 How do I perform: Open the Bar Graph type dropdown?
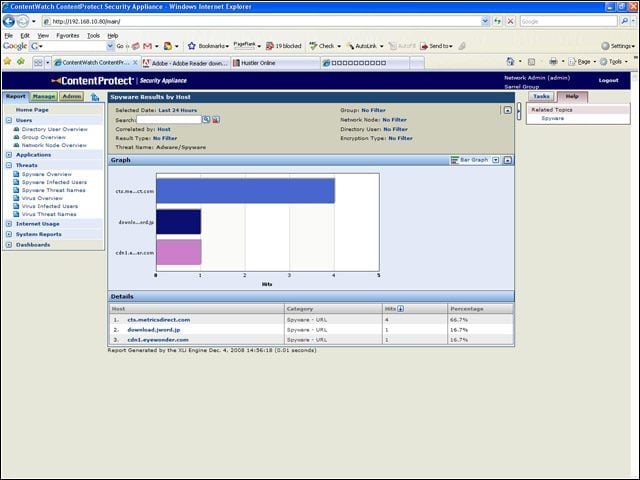496,160
